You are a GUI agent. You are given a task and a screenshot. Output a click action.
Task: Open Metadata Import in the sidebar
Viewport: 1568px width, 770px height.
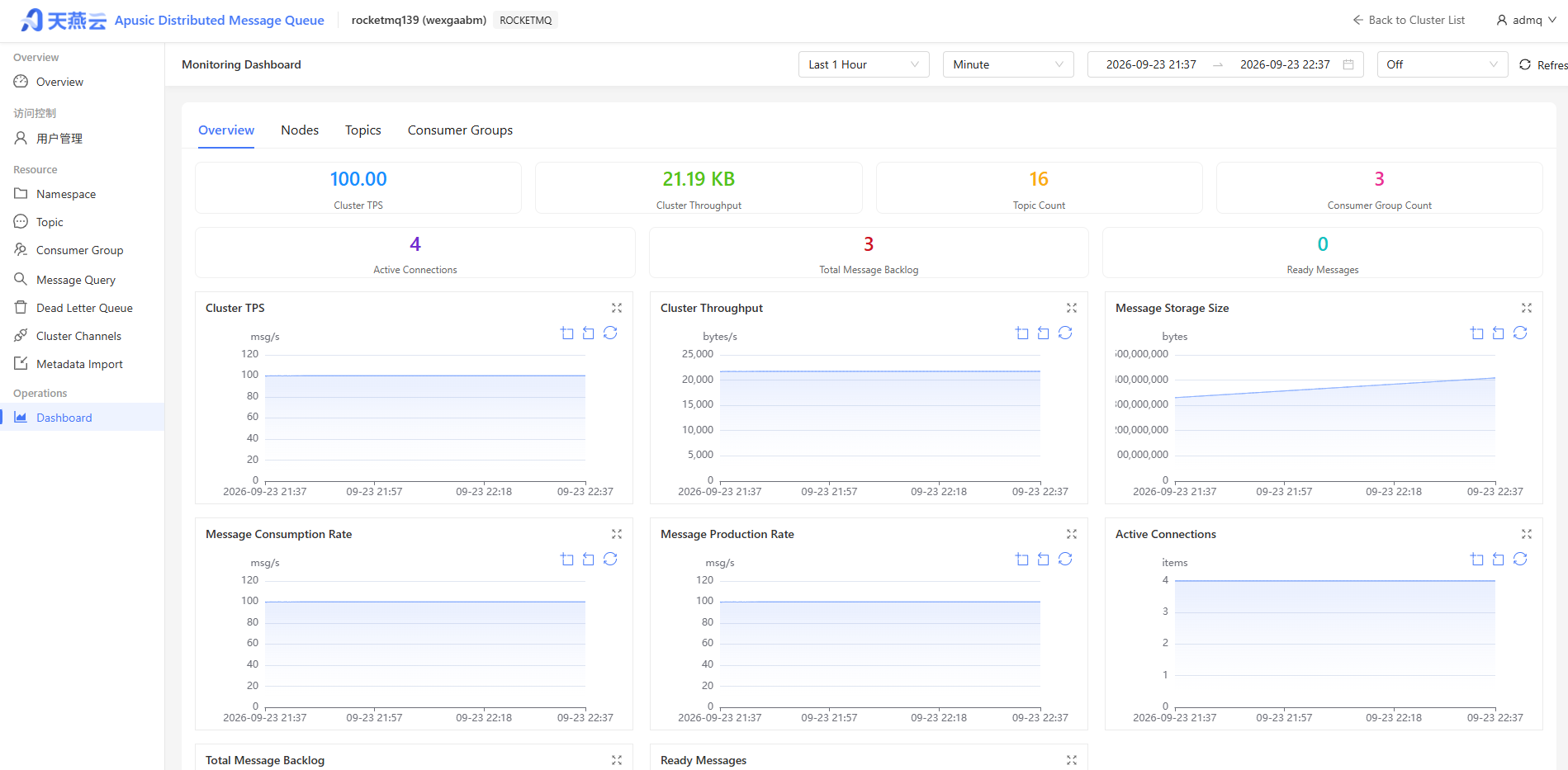pos(83,364)
